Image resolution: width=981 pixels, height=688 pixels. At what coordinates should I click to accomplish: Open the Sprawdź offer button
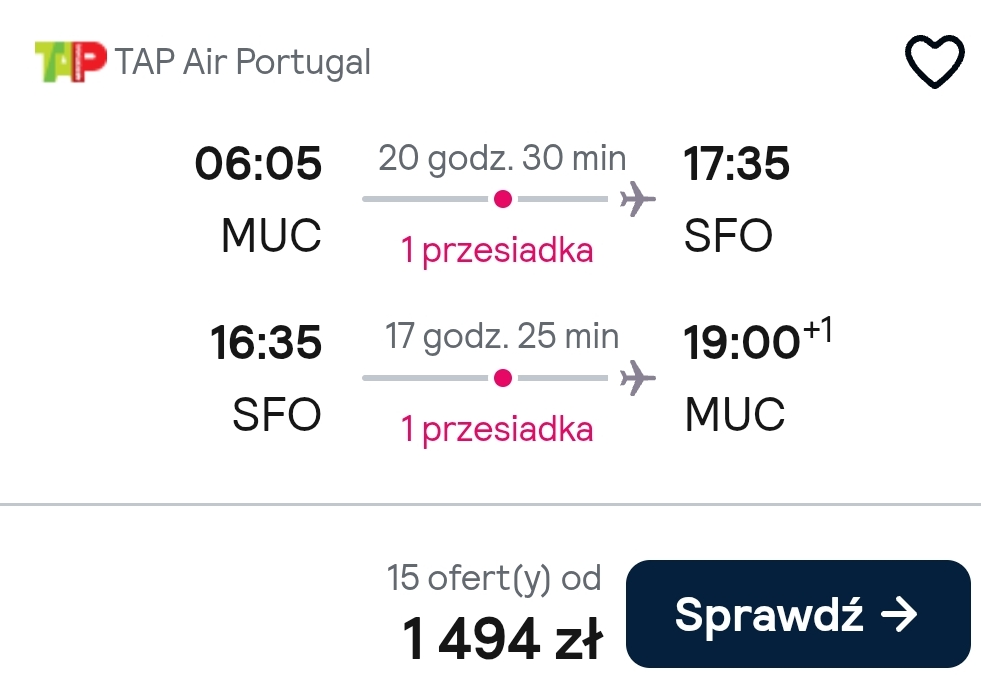click(798, 614)
